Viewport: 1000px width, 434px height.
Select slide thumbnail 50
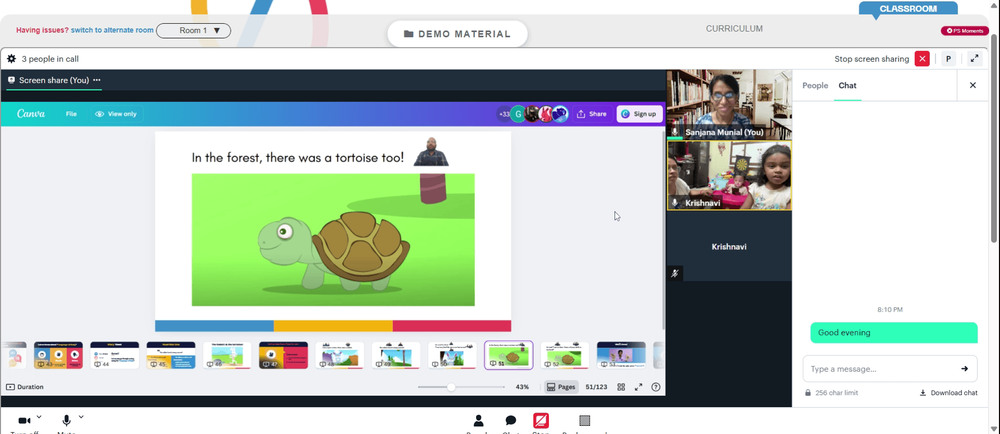(x=452, y=355)
